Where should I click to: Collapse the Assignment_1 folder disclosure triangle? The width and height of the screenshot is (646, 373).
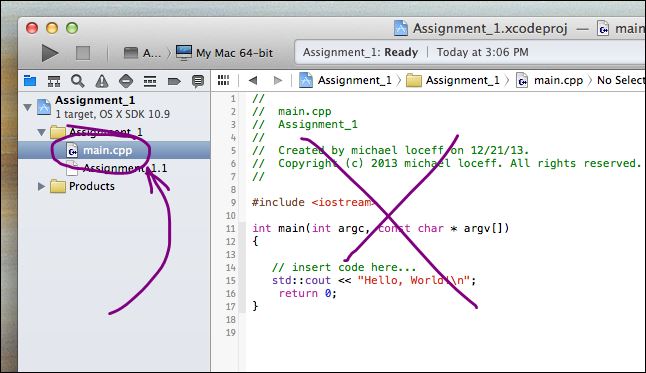pos(41,132)
